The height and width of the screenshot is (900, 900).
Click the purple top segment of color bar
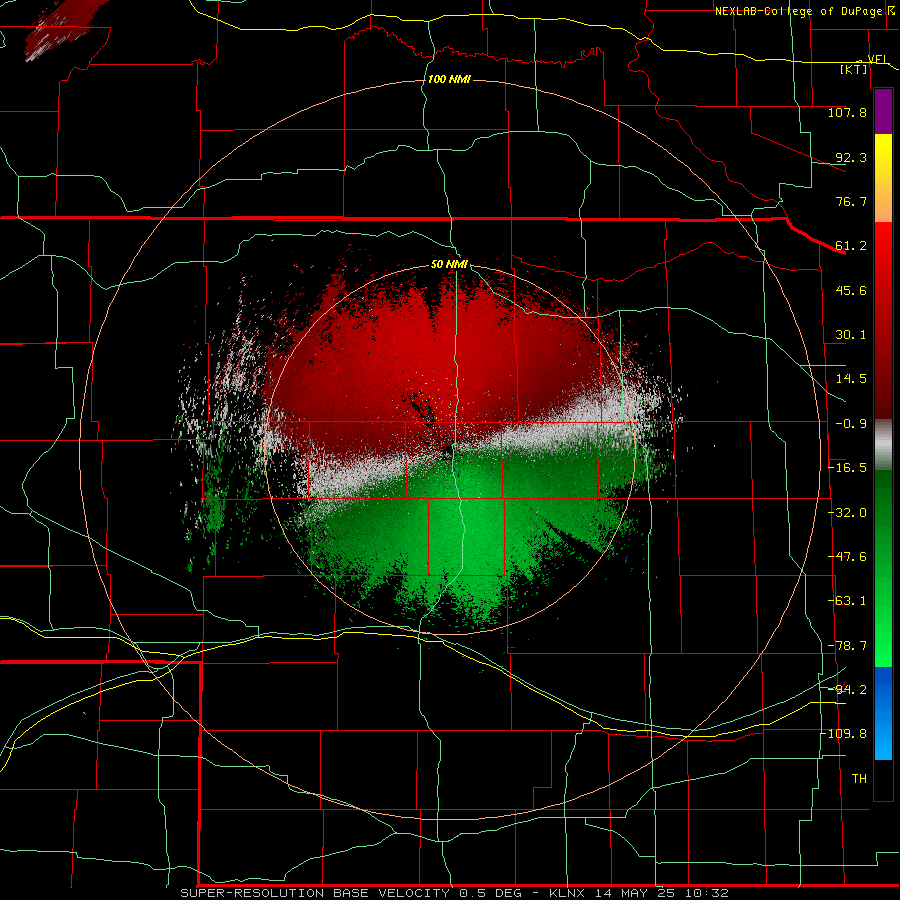point(883,111)
